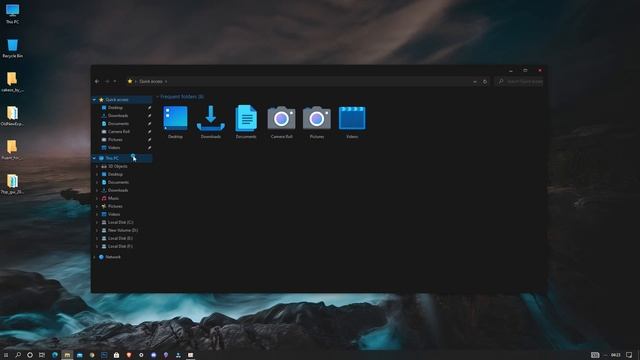Open Task View from the taskbar
The image size is (640, 360).
[42, 355]
